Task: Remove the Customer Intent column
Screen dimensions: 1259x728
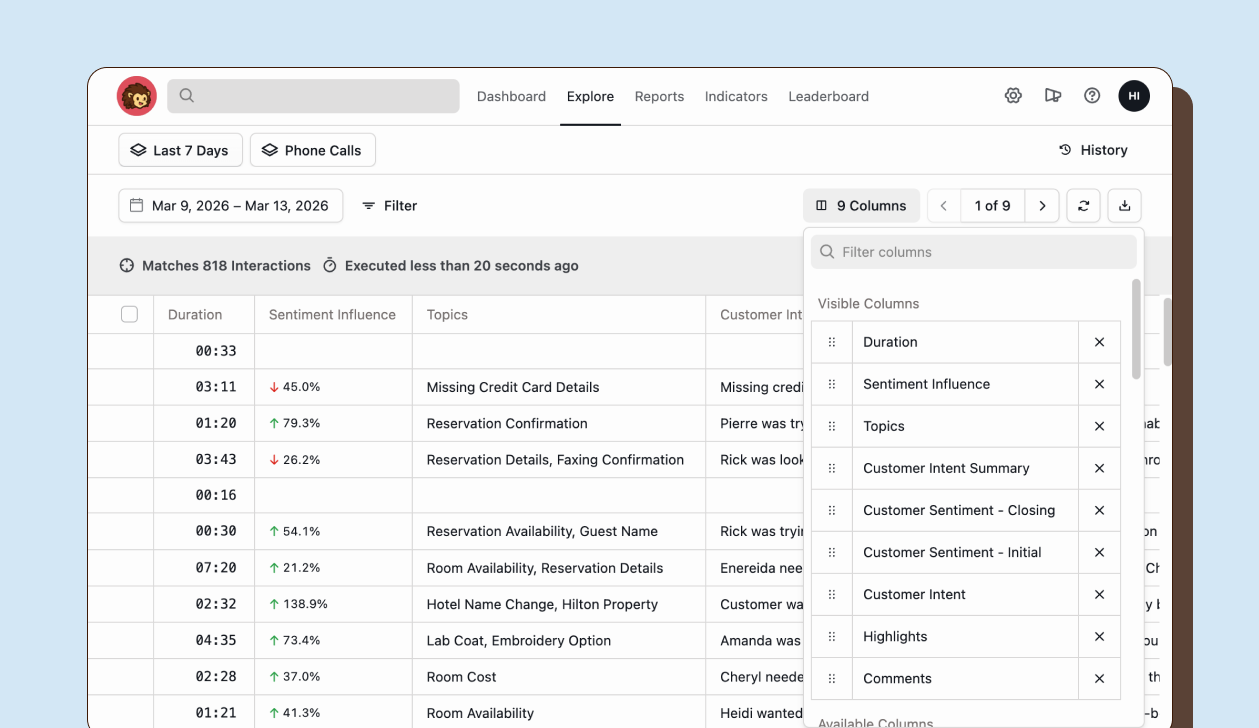Action: pos(1099,594)
